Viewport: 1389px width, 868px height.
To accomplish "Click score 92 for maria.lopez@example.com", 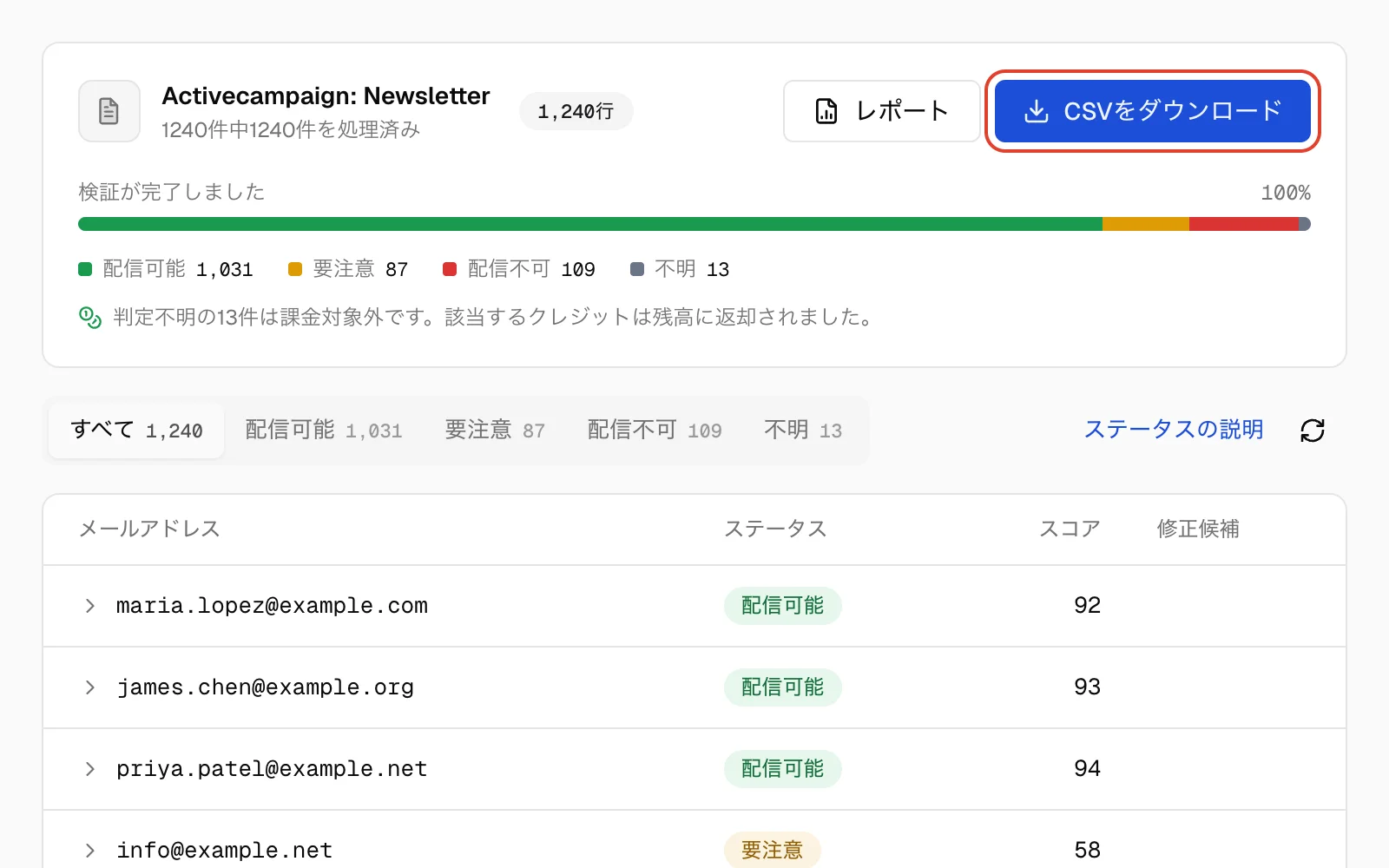I will point(1087,605).
